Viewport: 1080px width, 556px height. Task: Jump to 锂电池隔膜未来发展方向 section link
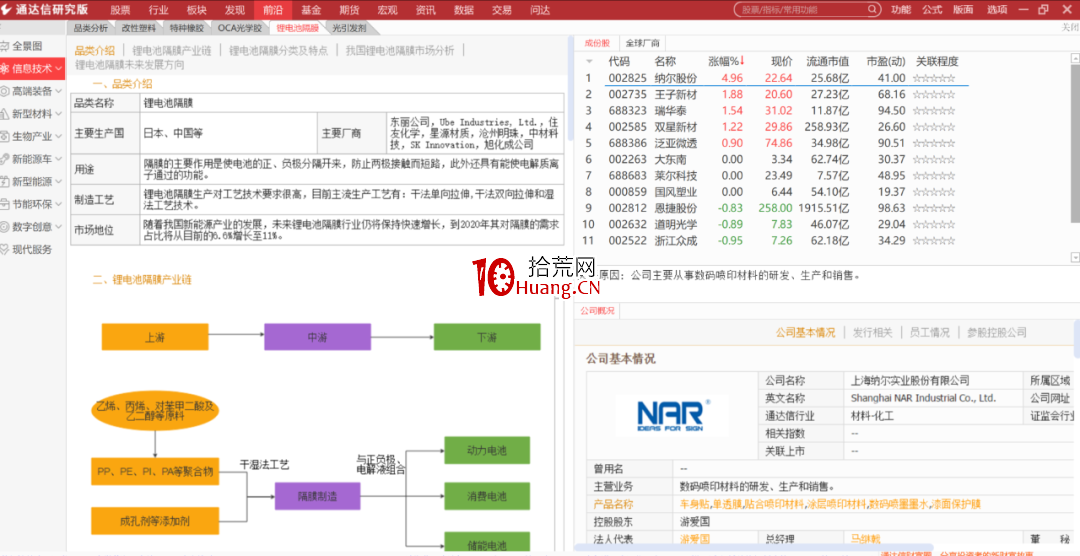(x=129, y=65)
